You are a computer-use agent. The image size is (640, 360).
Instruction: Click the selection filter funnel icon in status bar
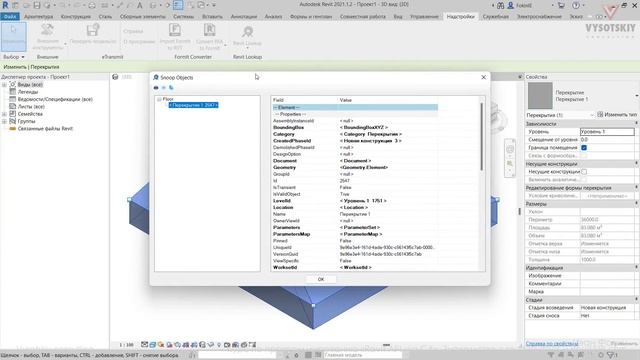click(611, 355)
